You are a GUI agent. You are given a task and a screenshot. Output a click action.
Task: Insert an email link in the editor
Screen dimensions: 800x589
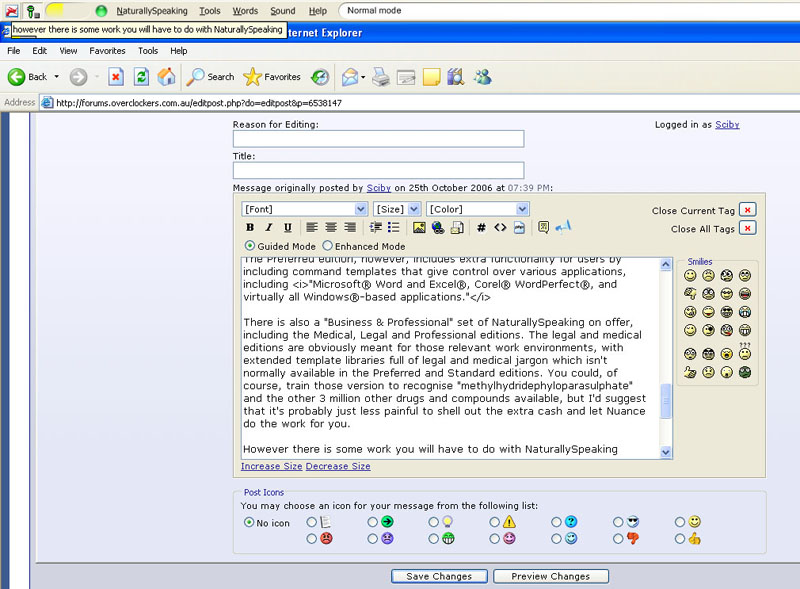[x=457, y=228]
